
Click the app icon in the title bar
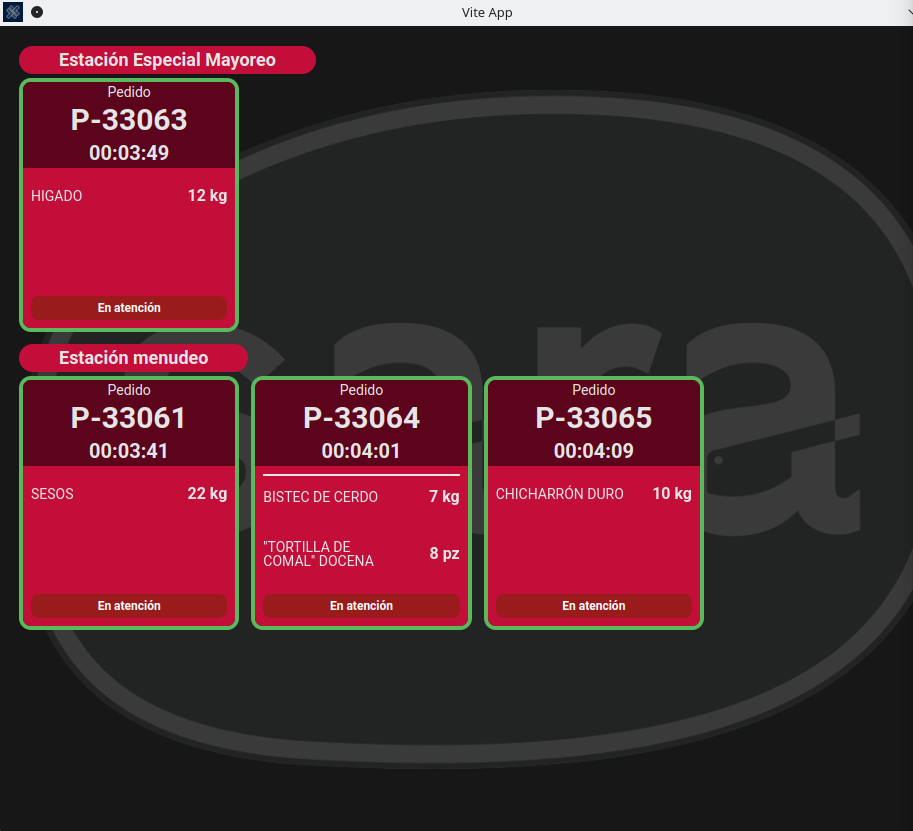13,13
